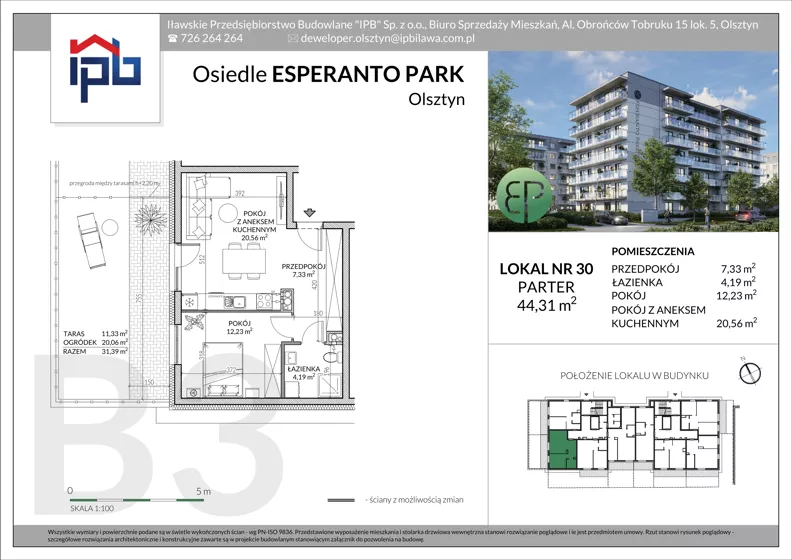
Task: Click the building render photo
Action: tap(633, 141)
